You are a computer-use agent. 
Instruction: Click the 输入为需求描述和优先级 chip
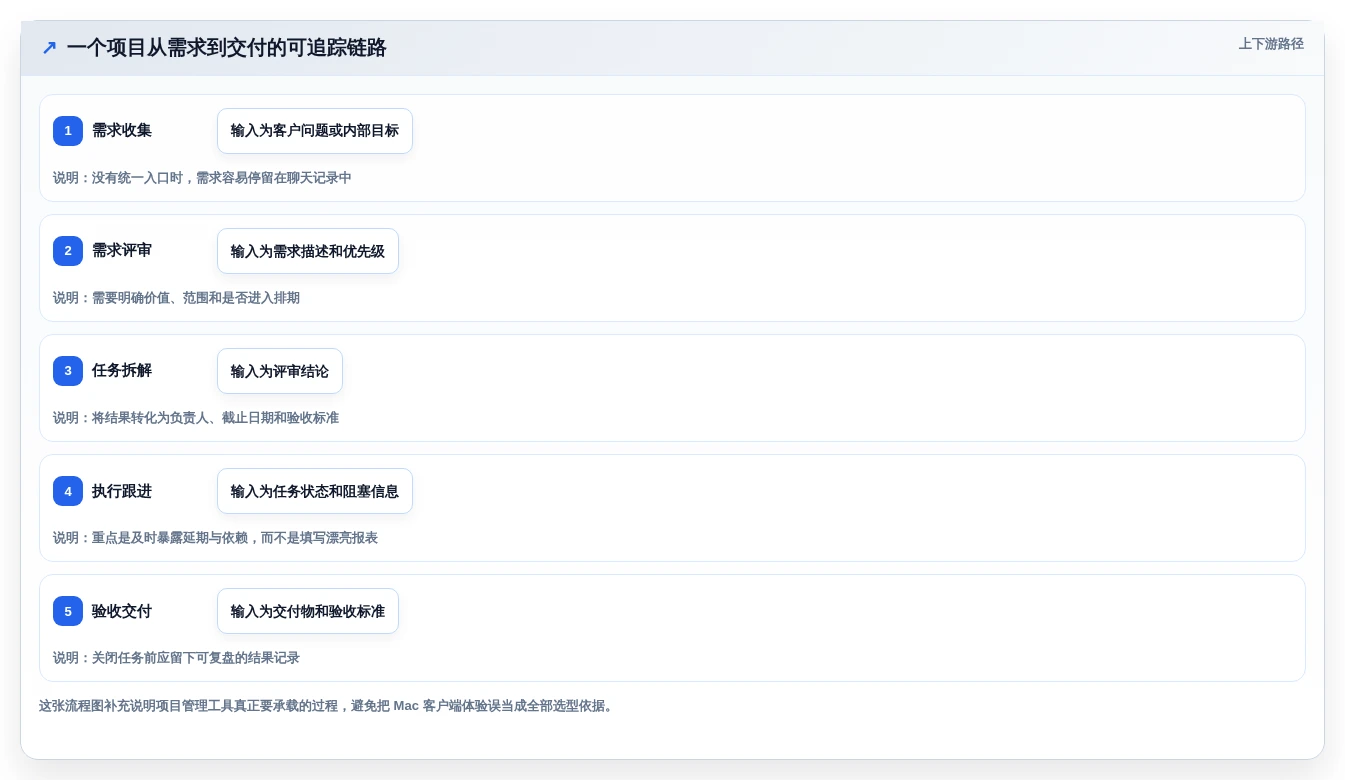point(308,251)
